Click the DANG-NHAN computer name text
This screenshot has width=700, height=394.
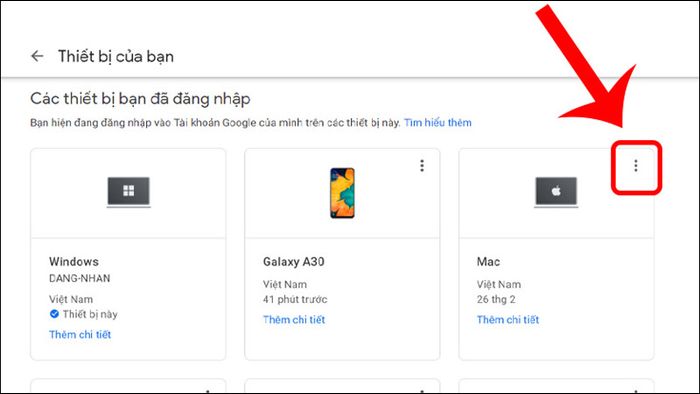(x=79, y=278)
